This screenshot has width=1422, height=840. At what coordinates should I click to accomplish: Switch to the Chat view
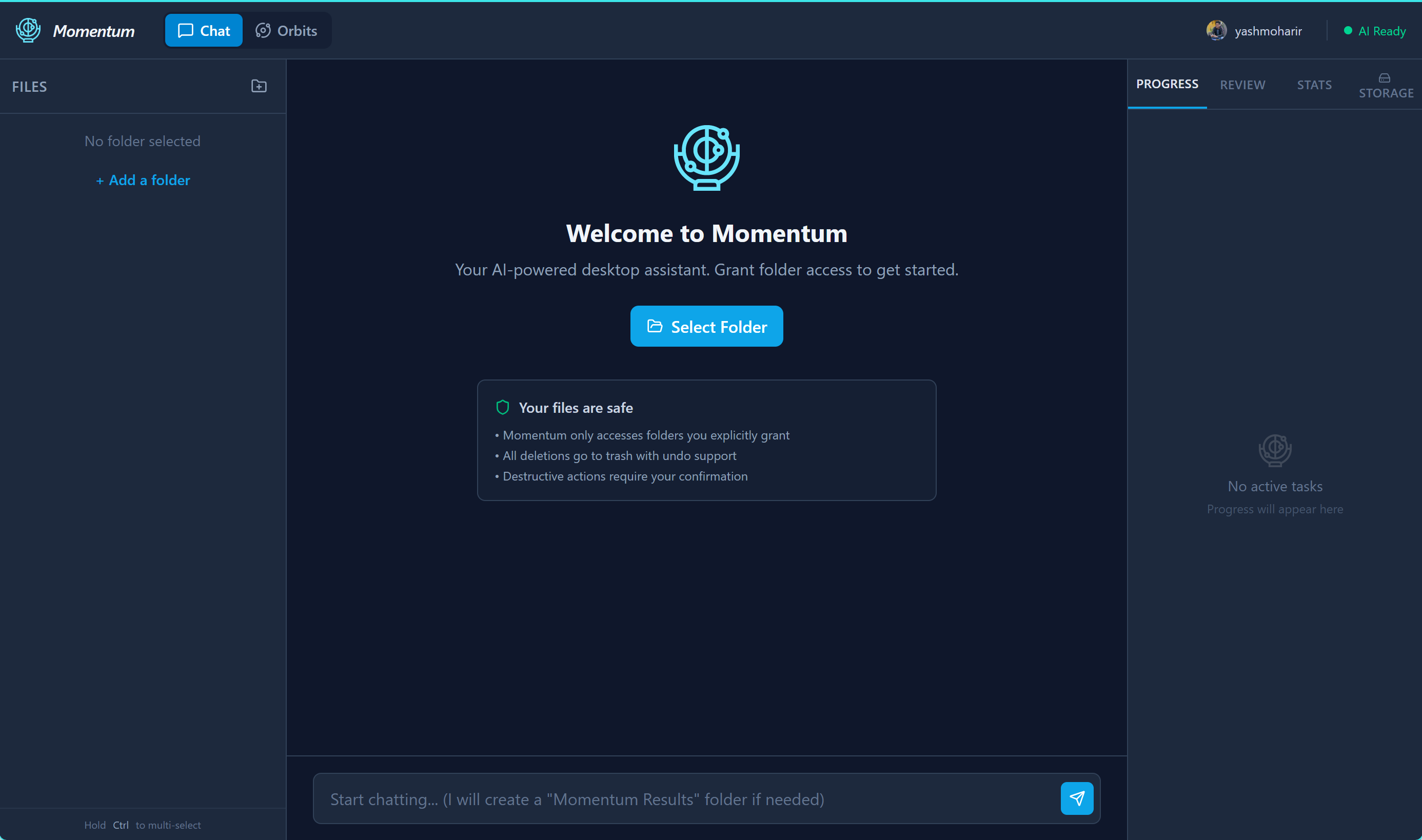(x=204, y=31)
